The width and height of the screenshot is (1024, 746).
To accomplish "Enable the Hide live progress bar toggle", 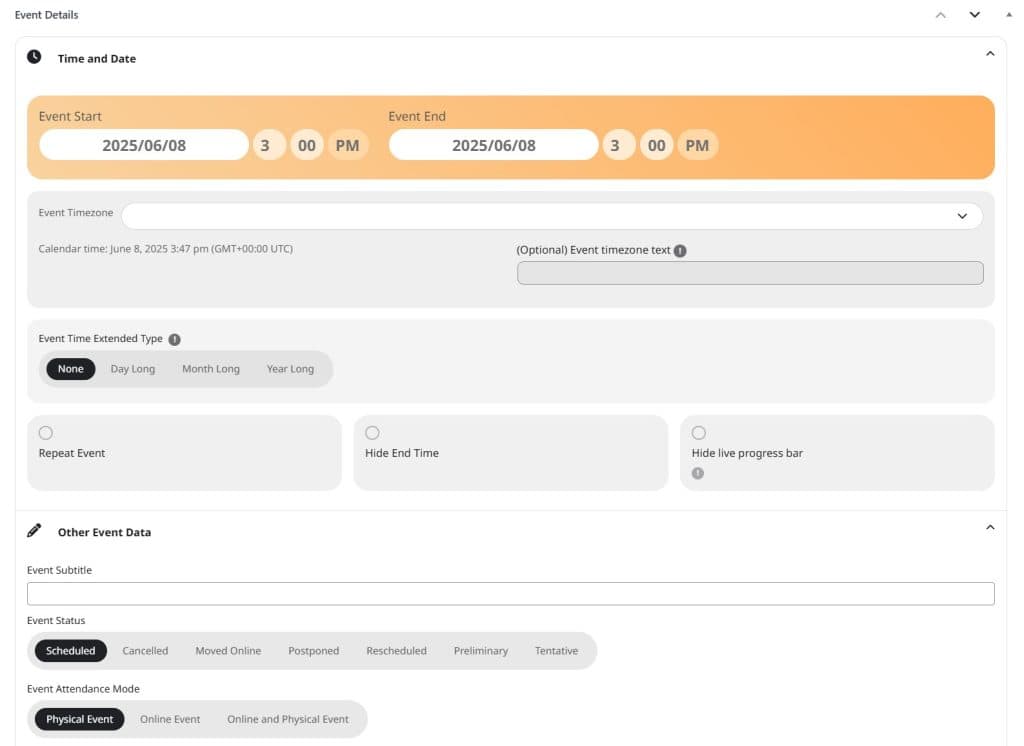I will pos(699,433).
